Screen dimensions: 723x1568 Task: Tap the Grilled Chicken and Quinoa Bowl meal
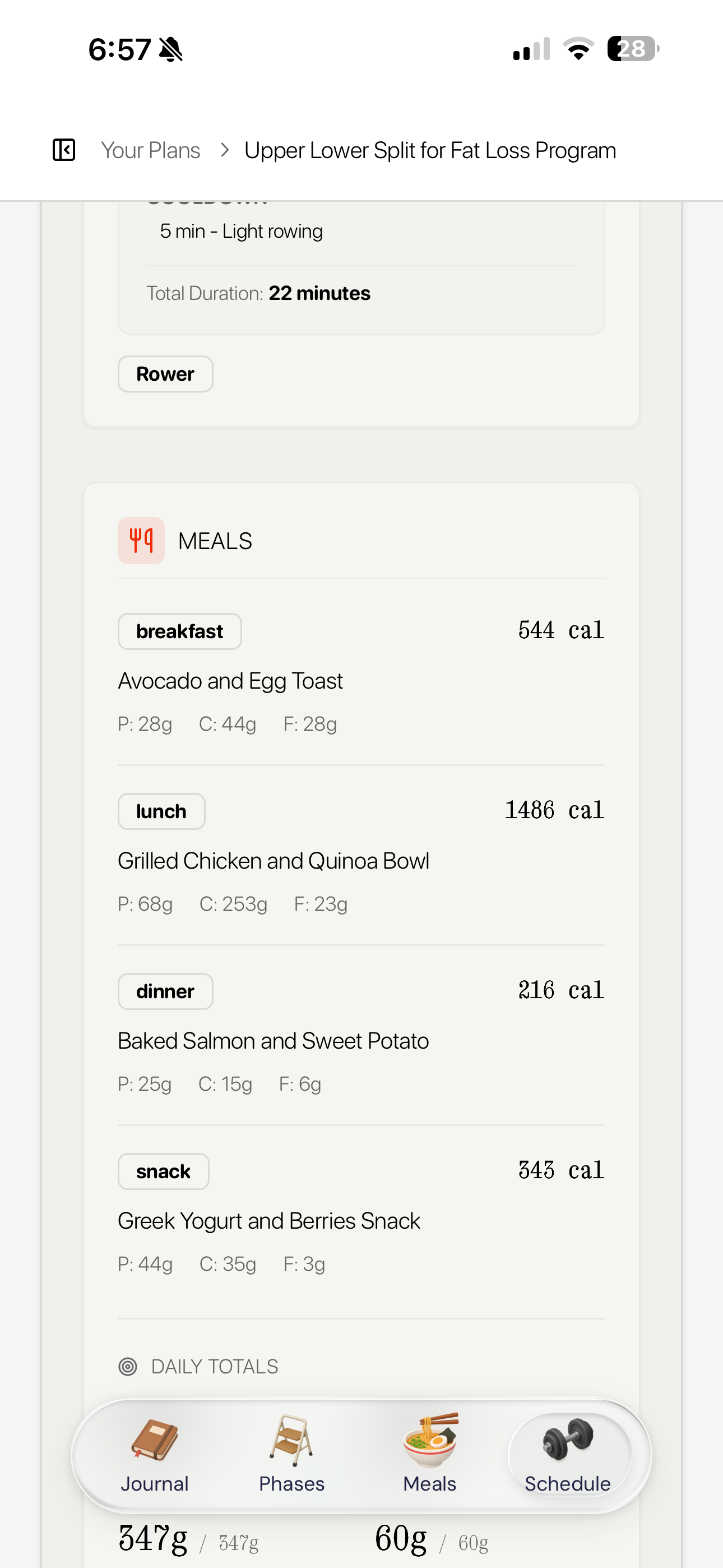(274, 860)
